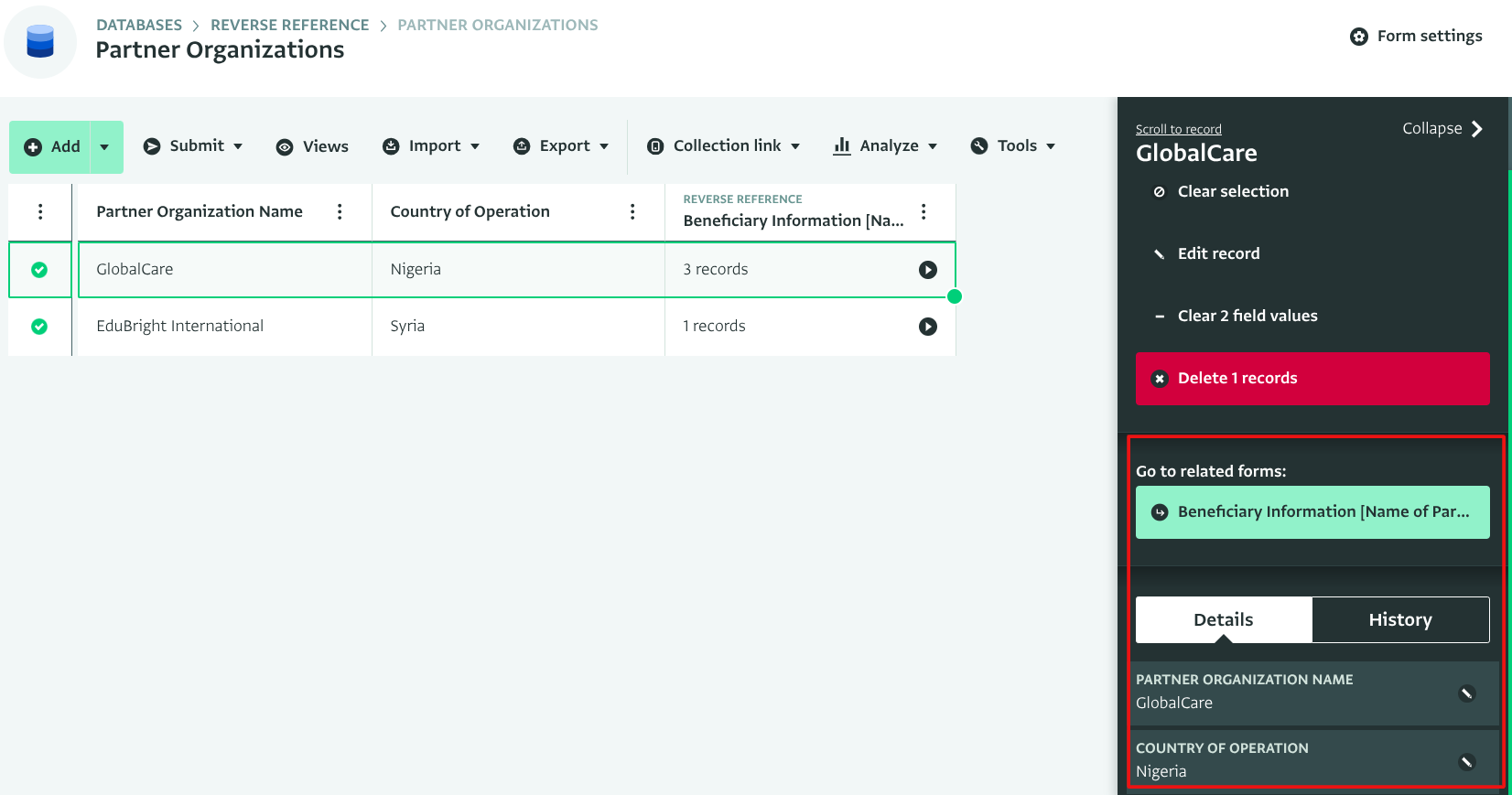This screenshot has width=1512, height=795.
Task: Click the database icon in the header
Action: click(x=40, y=42)
